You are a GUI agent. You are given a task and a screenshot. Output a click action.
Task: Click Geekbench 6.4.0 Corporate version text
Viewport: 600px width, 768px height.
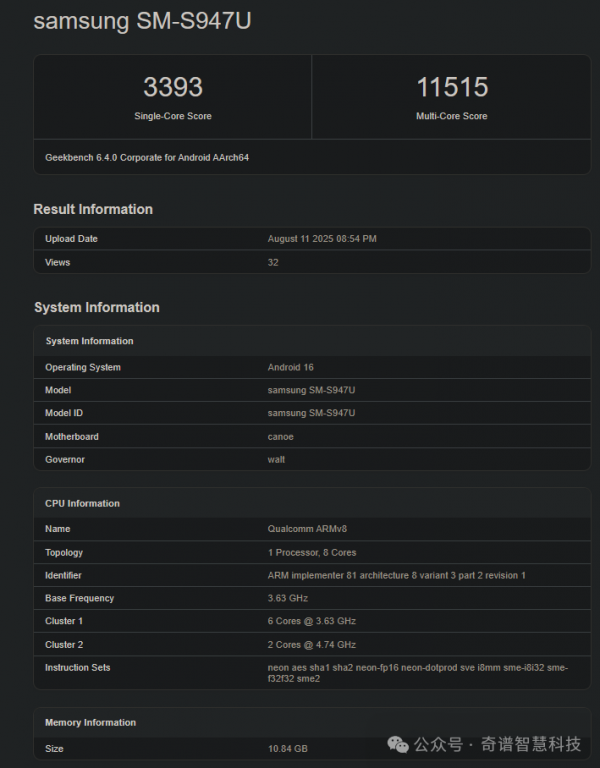click(x=147, y=158)
